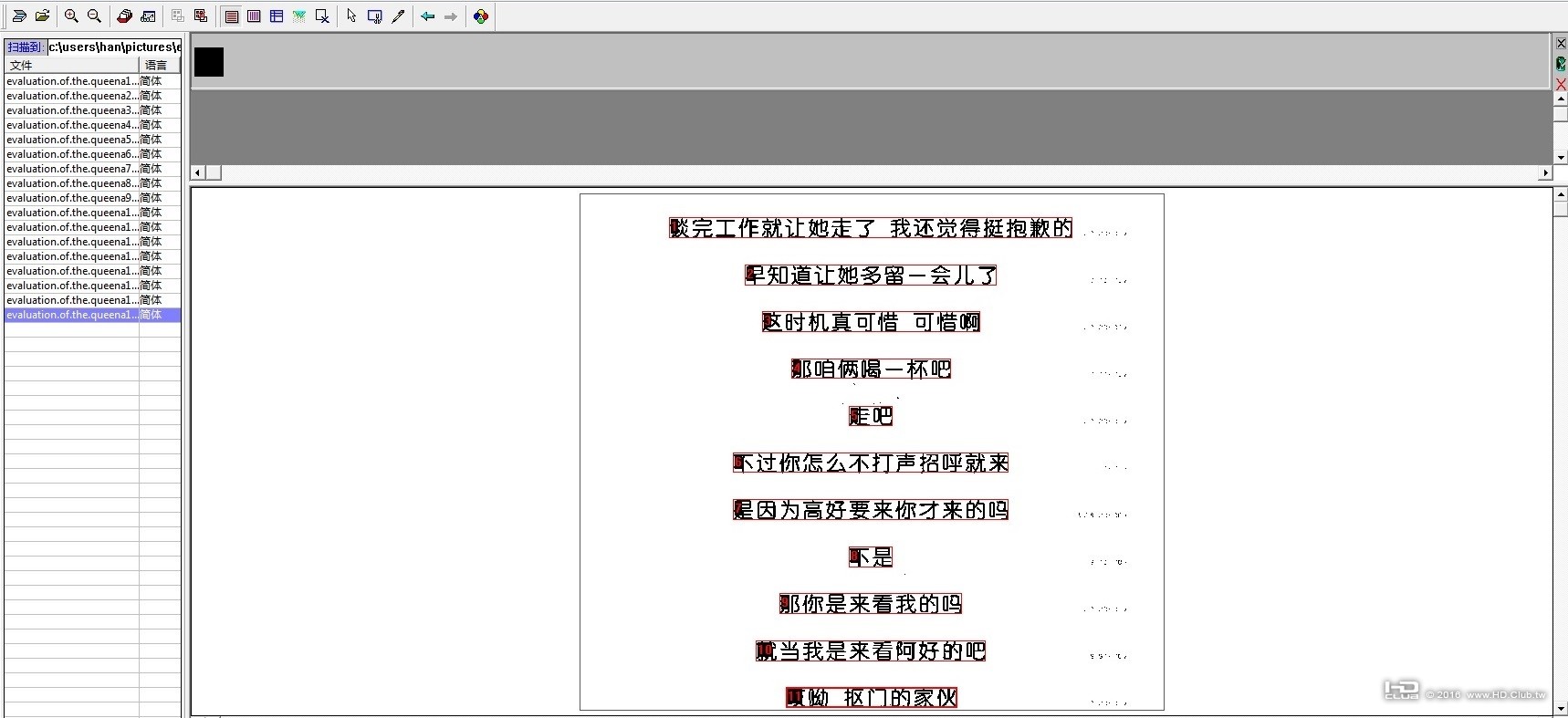Click the black thumbnail in the top pane
This screenshot has height=718, width=1568.
tap(209, 62)
